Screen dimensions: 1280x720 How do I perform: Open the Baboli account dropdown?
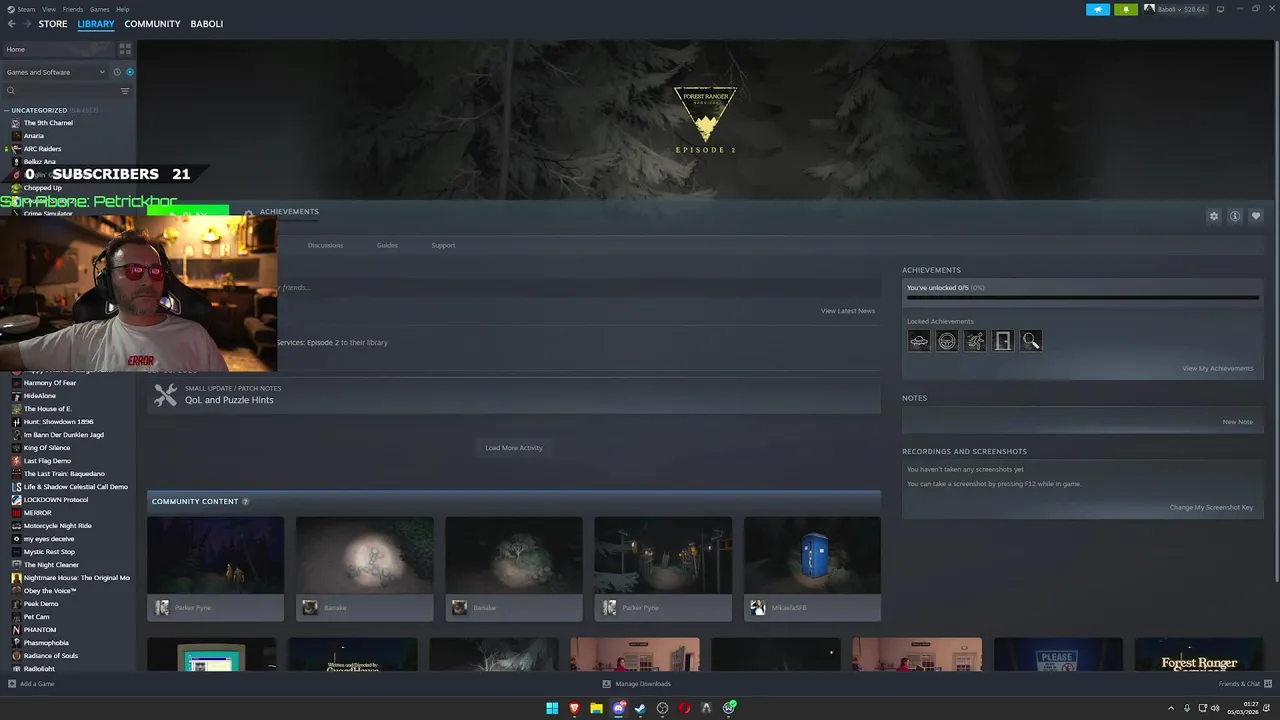1175,9
